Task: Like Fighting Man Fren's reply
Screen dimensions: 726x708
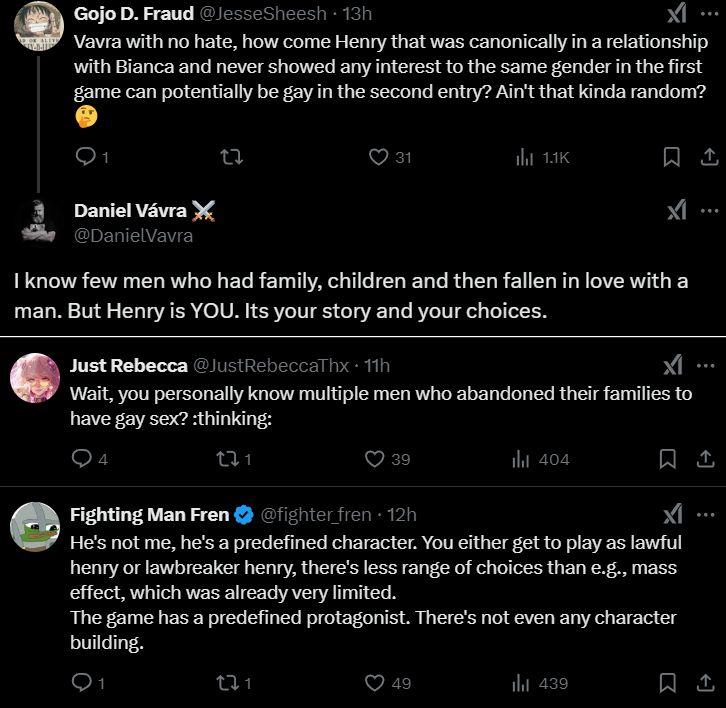Action: (374, 683)
